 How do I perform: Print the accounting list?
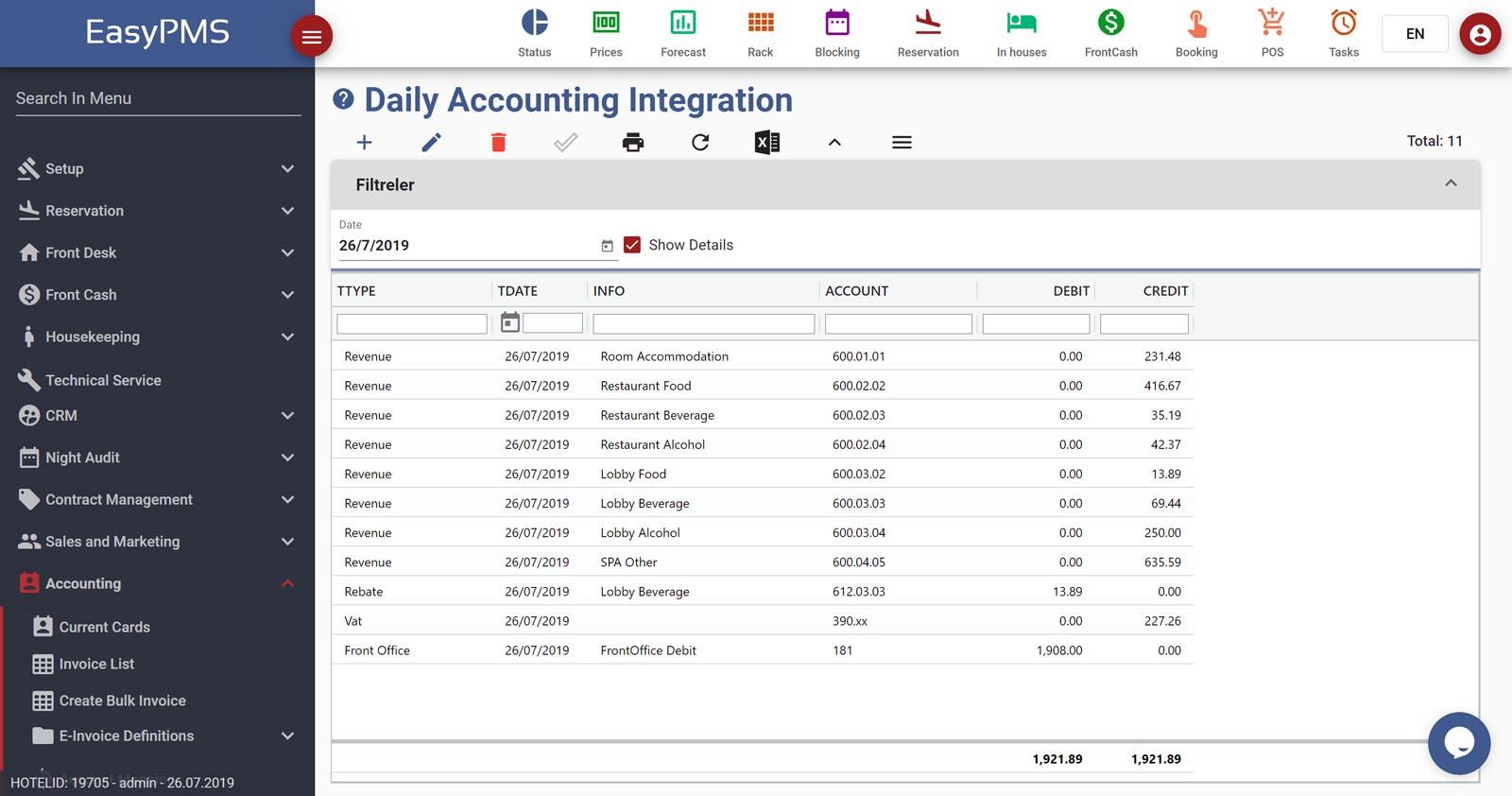pyautogui.click(x=632, y=143)
